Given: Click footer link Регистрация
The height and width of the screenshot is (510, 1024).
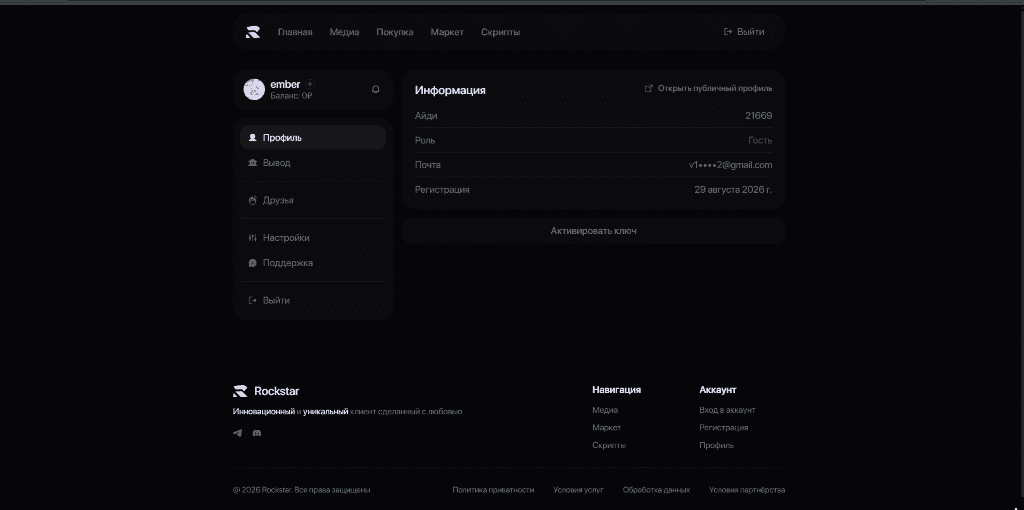Looking at the screenshot, I should tap(724, 428).
